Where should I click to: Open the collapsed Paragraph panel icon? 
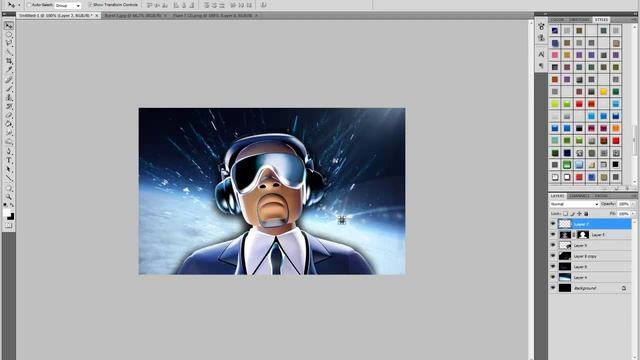coord(541,65)
